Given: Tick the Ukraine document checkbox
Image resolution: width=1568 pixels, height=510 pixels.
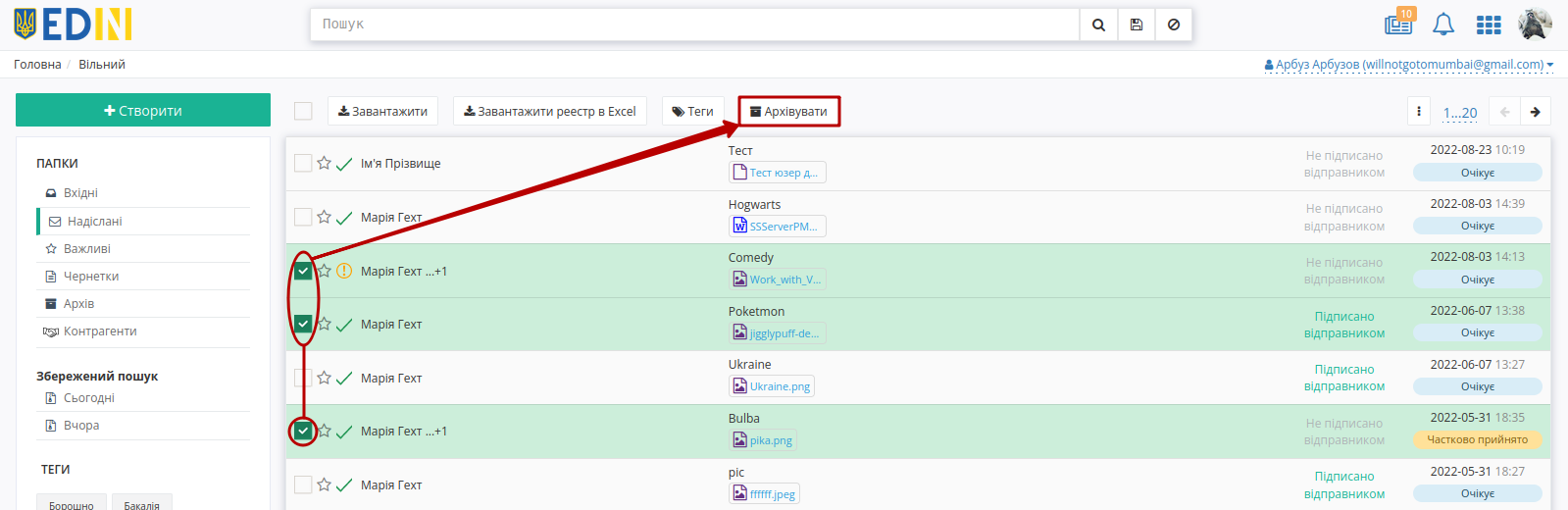Looking at the screenshot, I should (303, 378).
